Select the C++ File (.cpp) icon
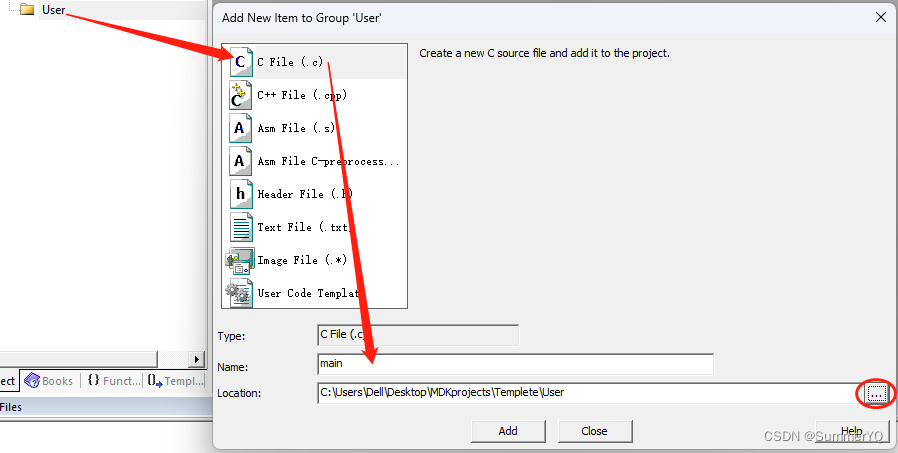 (241, 95)
